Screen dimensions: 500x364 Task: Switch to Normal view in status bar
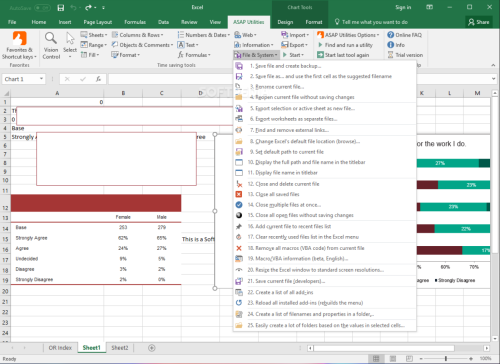[x=376, y=359]
